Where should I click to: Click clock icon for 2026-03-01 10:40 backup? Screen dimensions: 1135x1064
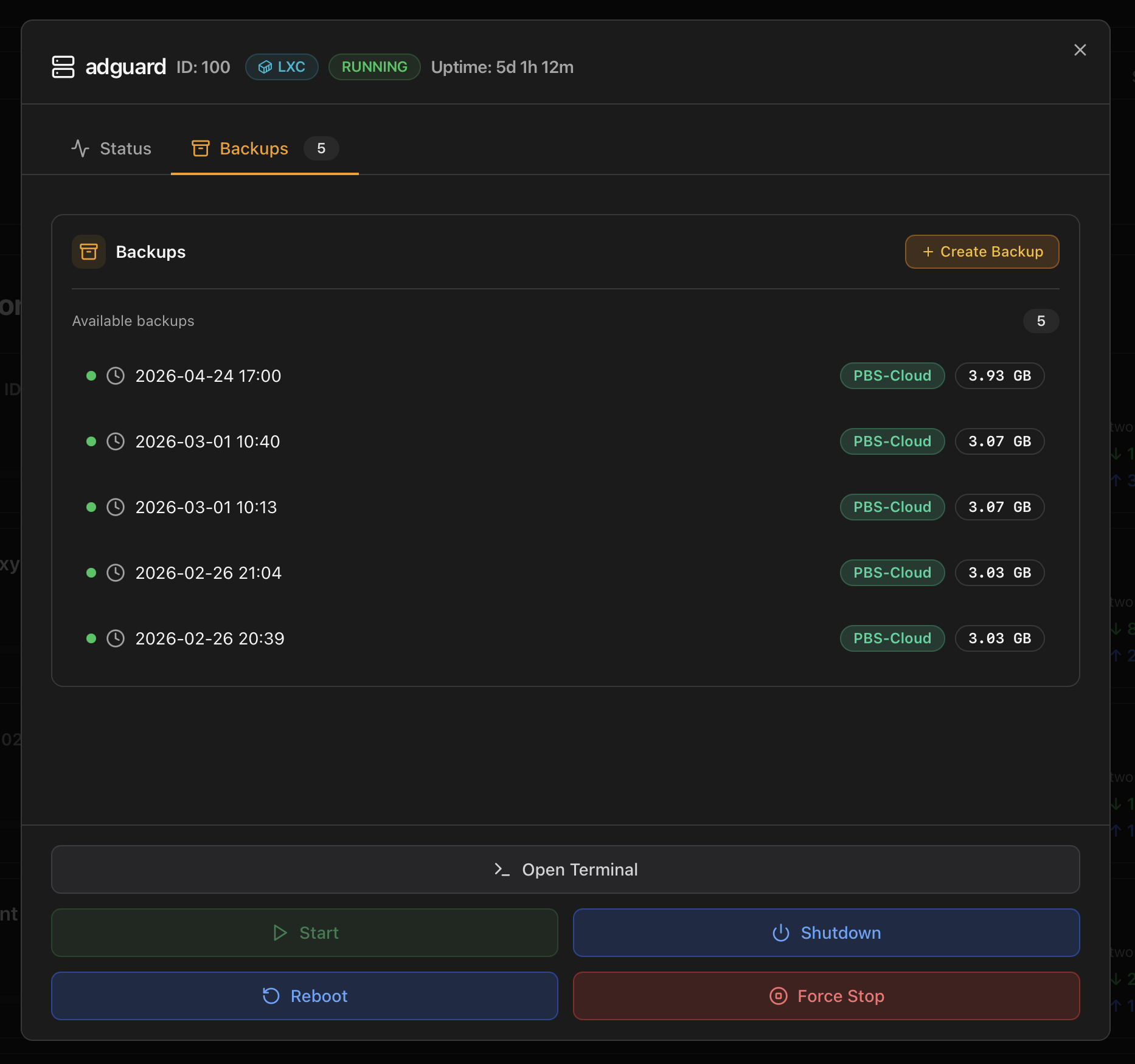point(116,441)
